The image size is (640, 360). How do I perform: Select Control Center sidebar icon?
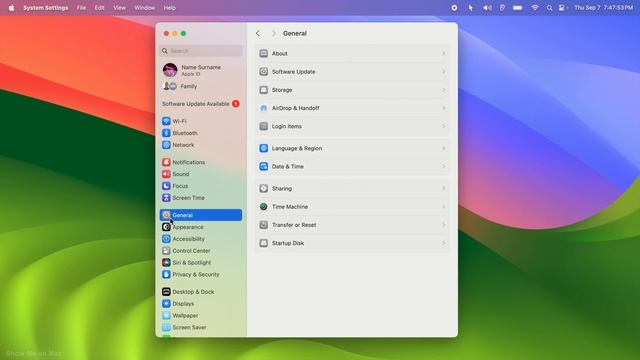[x=166, y=251]
